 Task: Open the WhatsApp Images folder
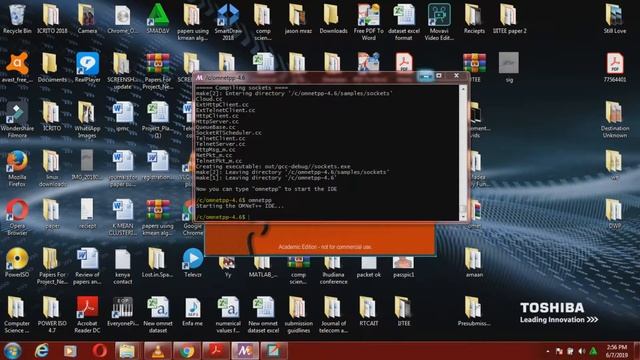87,120
